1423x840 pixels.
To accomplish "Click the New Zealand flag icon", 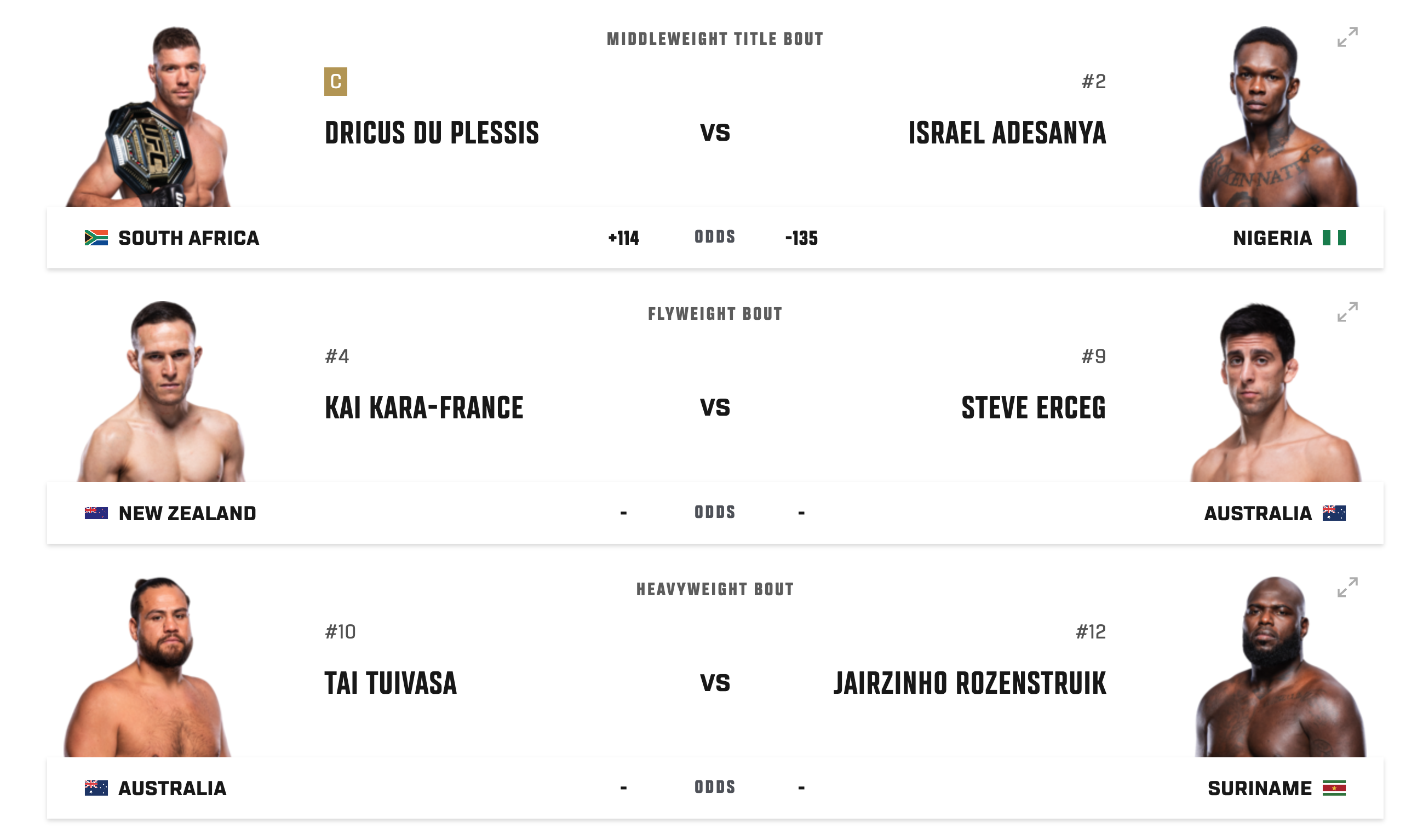I will pos(96,513).
